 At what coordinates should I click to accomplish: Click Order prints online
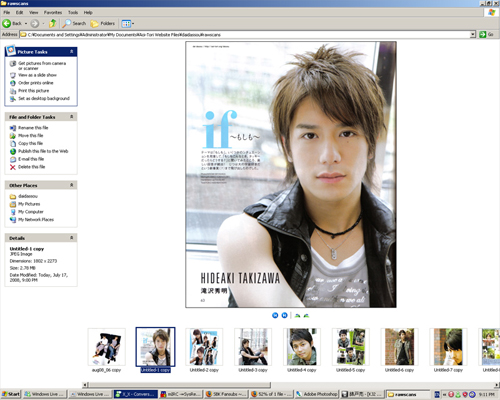36,83
